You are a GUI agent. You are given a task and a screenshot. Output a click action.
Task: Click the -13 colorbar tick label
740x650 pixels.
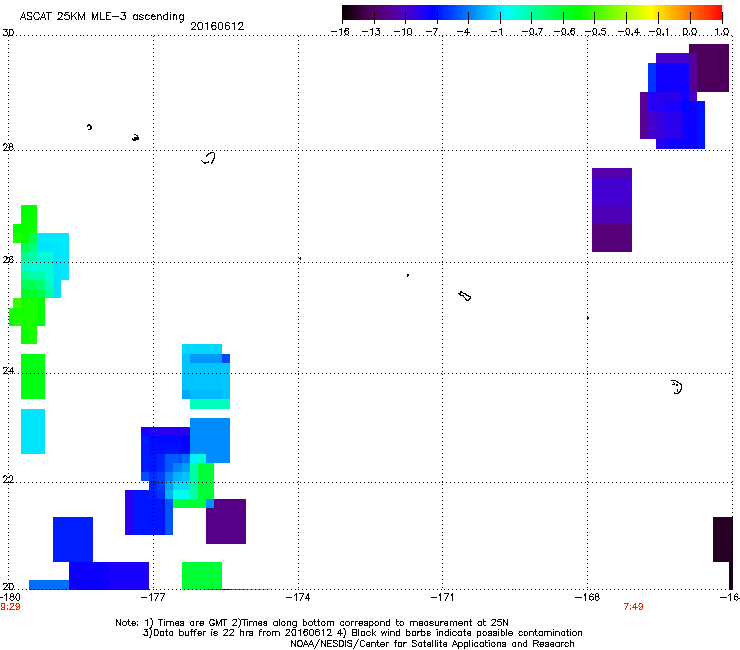pos(371,32)
